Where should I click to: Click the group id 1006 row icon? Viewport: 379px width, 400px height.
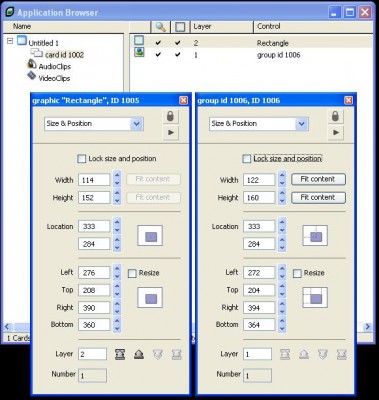(139, 53)
